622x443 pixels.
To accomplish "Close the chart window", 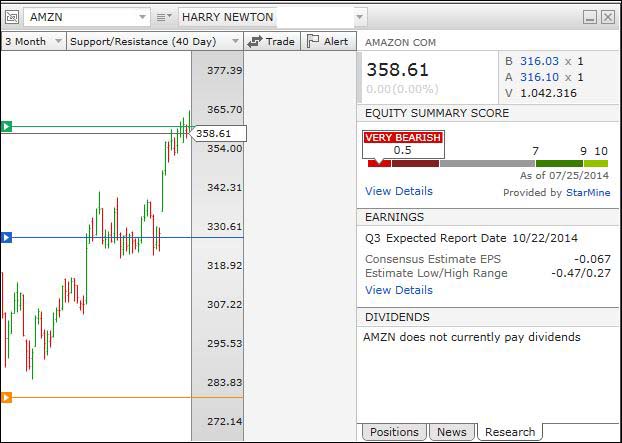I will (608, 17).
